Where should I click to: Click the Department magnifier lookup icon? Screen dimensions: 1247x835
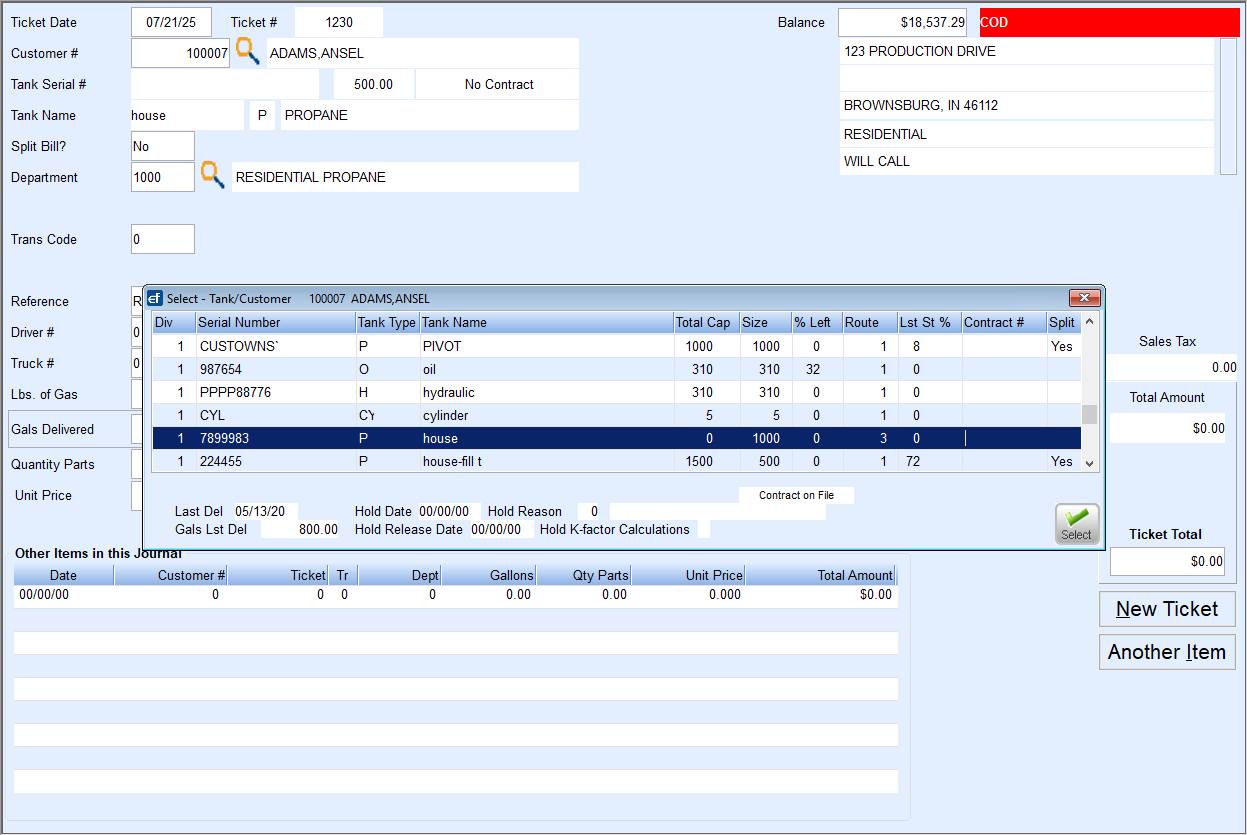[x=212, y=176]
